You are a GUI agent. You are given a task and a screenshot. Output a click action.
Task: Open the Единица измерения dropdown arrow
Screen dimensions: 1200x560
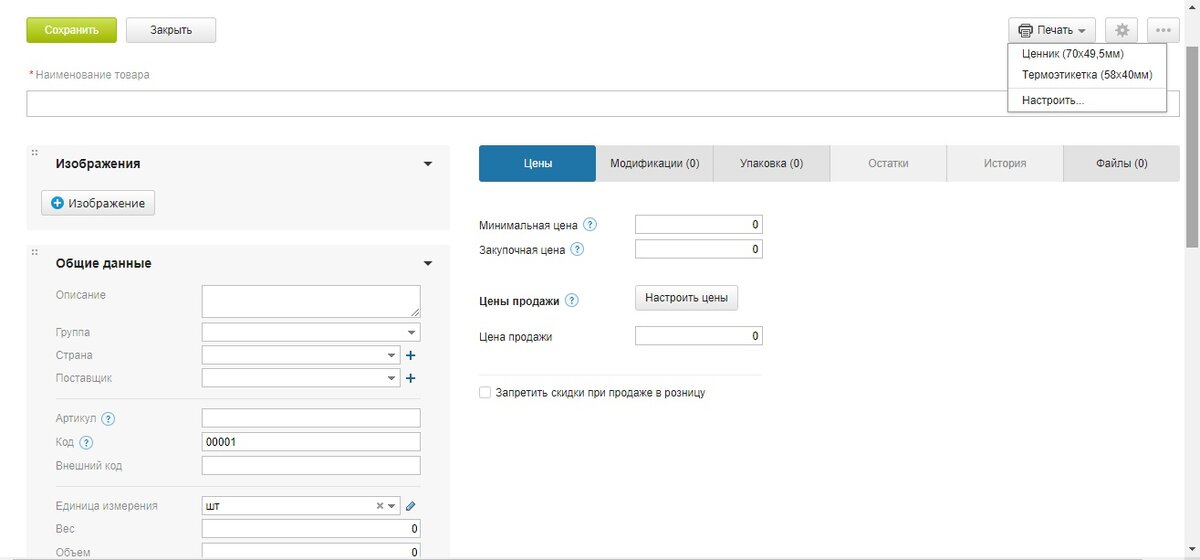point(392,506)
